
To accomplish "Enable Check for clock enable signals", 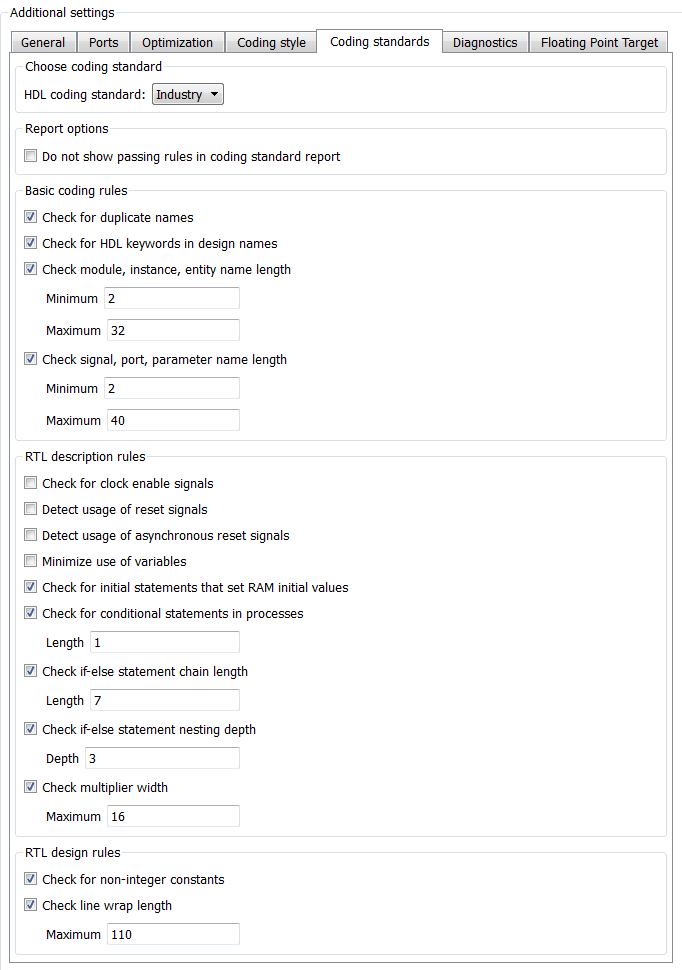I will click(32, 484).
